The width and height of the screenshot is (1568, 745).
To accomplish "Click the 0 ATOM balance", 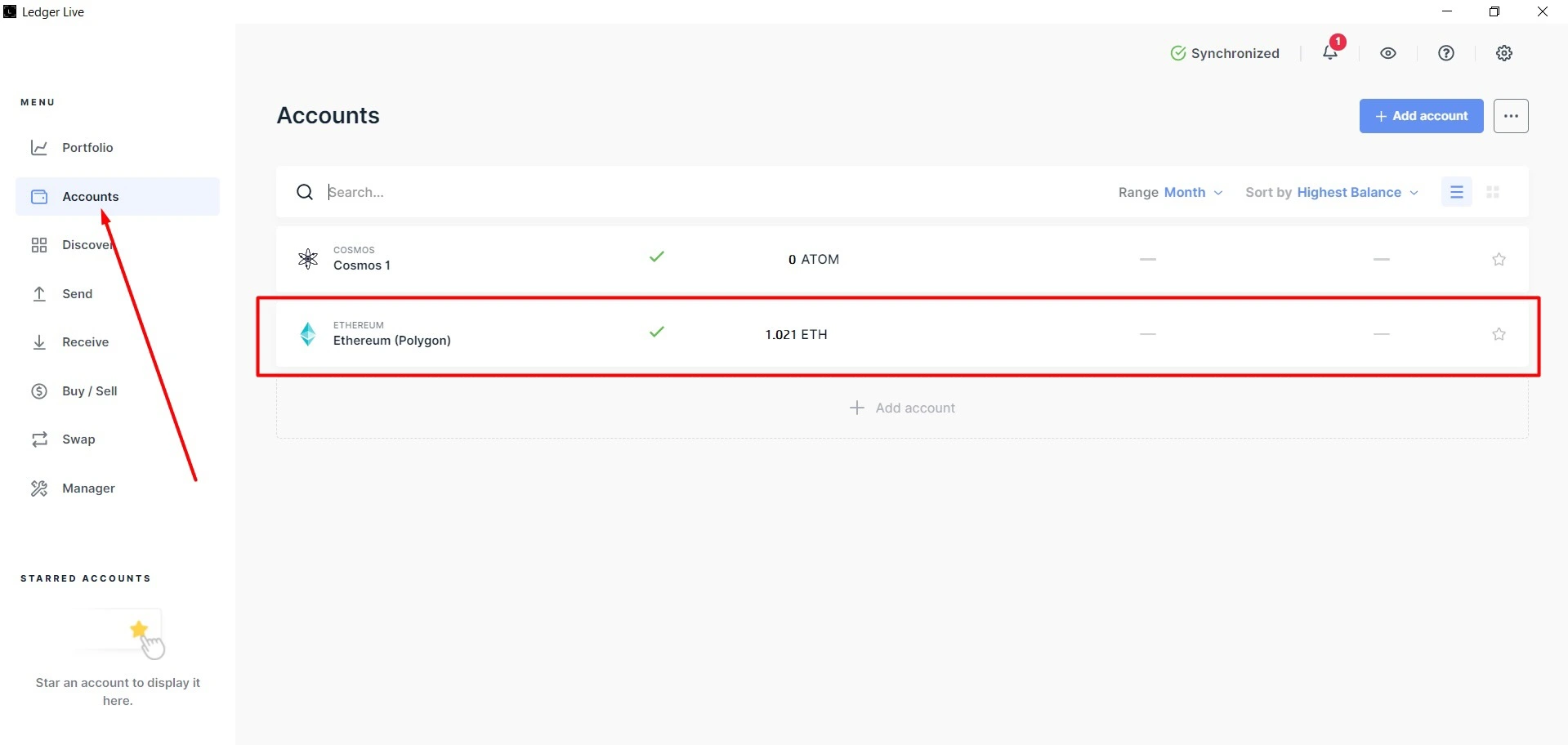I will tap(813, 259).
